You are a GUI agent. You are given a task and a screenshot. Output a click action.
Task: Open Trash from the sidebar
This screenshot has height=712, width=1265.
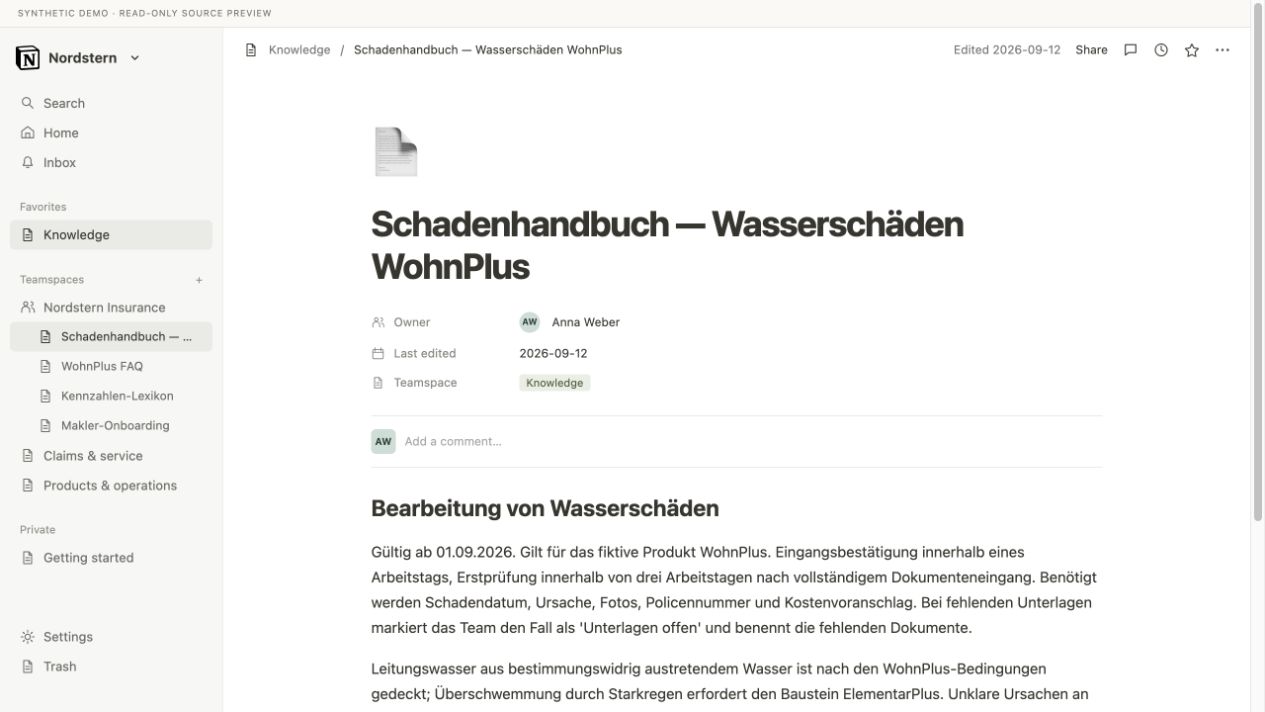pos(111,666)
